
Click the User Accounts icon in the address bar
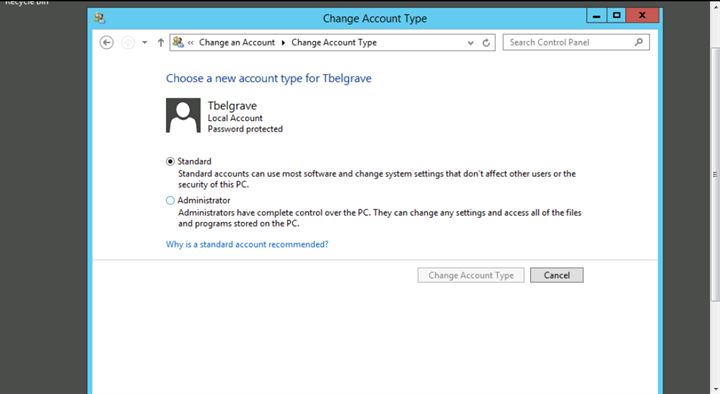pyautogui.click(x=178, y=42)
